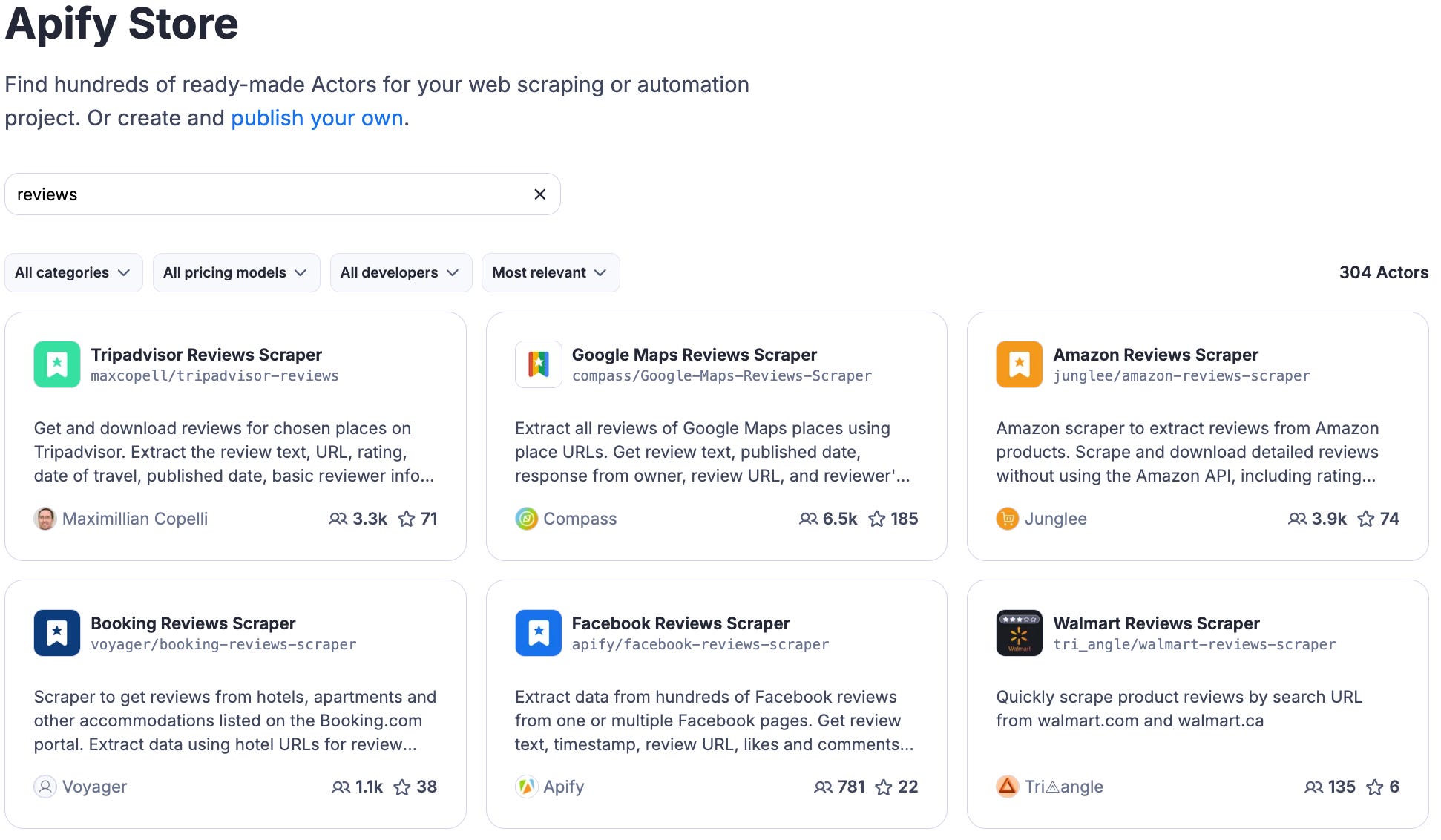Open Tripadvisor Reviews Scraper title
The image size is (1441, 840).
[x=206, y=355]
